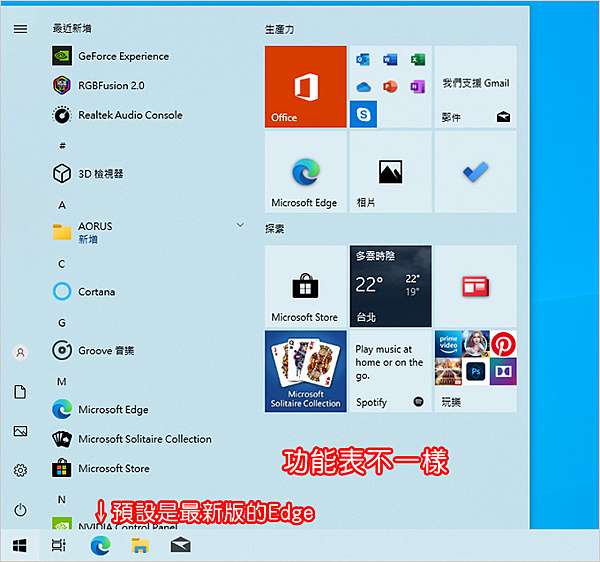Open OneDrive icon in Office apps tile
This screenshot has width=600, height=562.
pos(363,87)
